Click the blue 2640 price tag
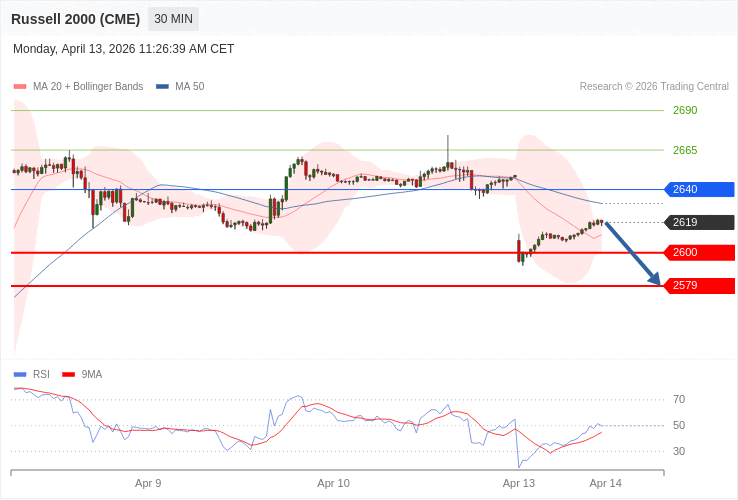738x500 pixels. [x=699, y=189]
